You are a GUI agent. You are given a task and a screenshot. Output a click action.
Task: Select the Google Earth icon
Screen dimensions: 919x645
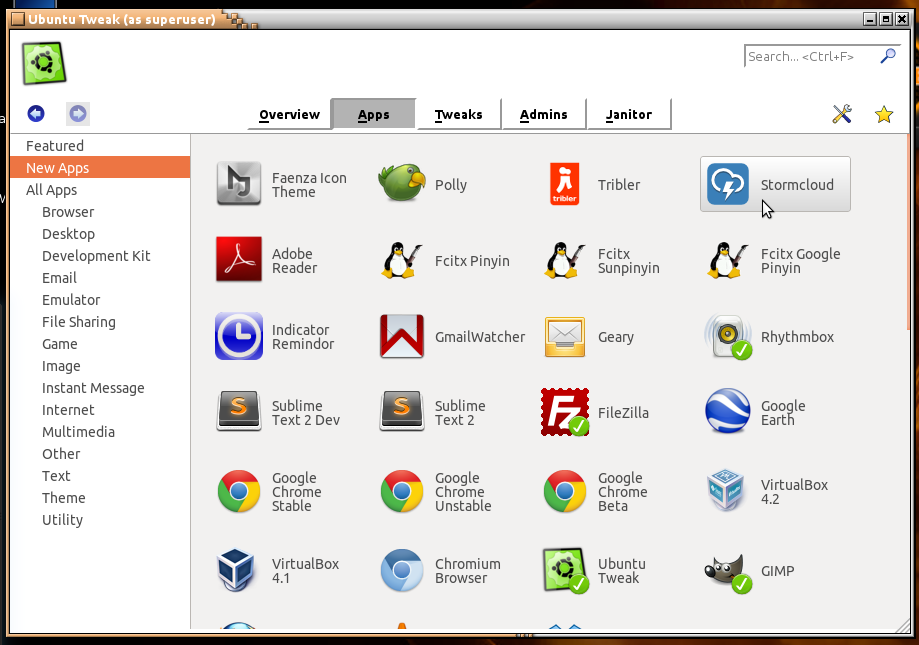point(728,412)
